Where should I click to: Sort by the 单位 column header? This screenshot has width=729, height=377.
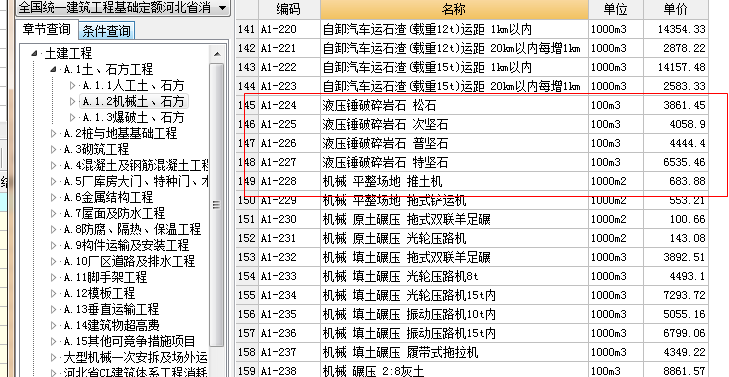[616, 9]
